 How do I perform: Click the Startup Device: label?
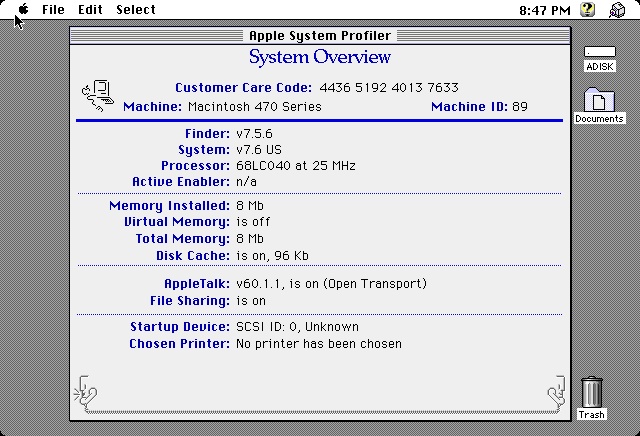coord(180,327)
